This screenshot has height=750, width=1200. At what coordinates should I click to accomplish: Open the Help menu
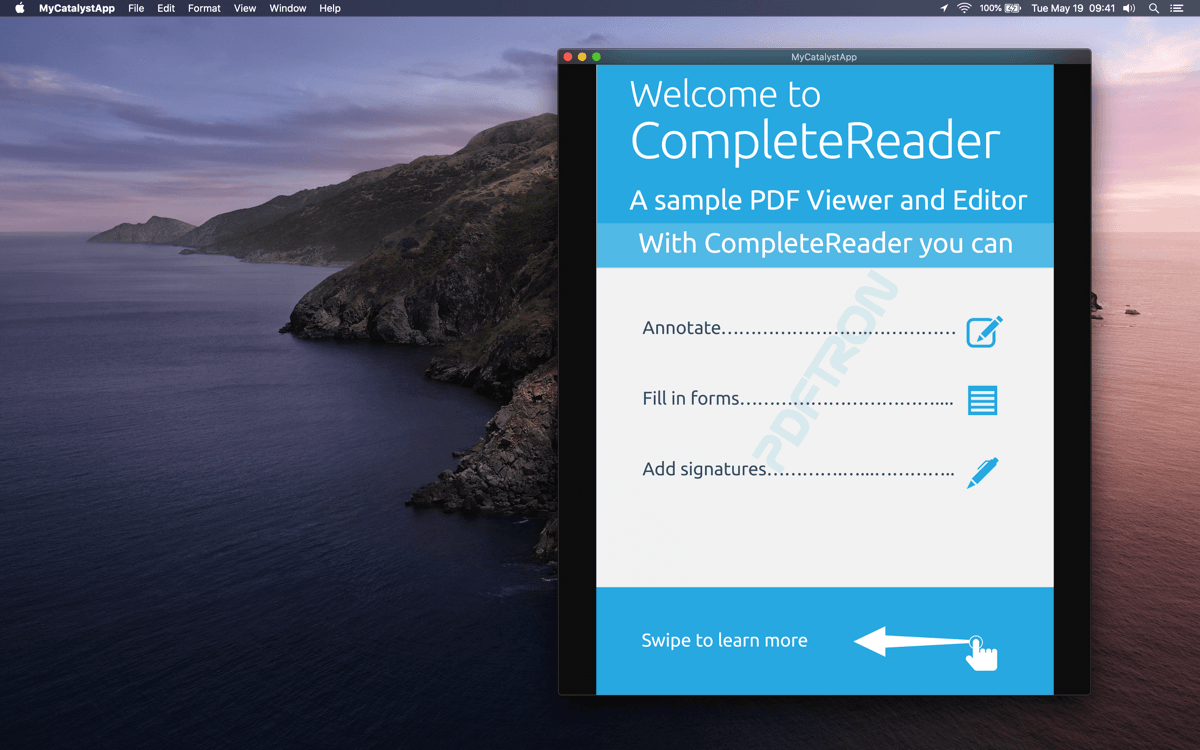pyautogui.click(x=329, y=8)
